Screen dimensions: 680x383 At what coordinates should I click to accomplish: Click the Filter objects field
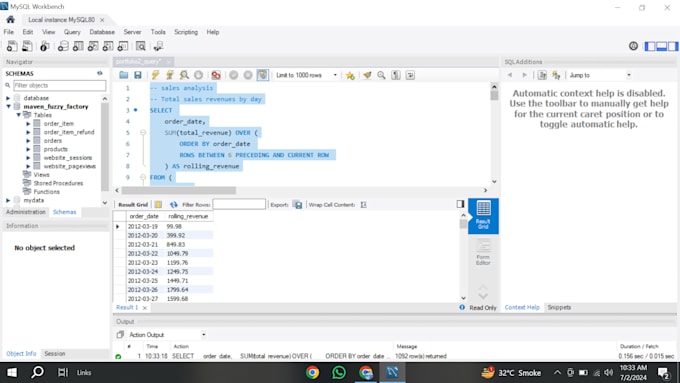[x=59, y=85]
